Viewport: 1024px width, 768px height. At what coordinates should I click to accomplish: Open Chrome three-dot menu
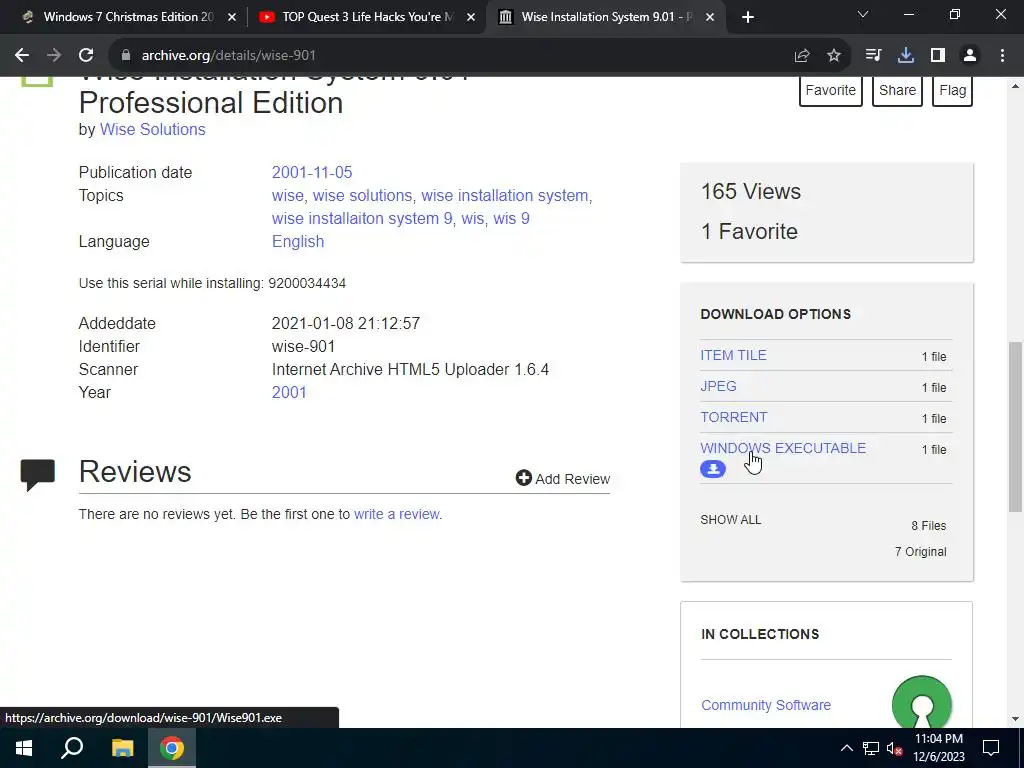coord(1002,56)
